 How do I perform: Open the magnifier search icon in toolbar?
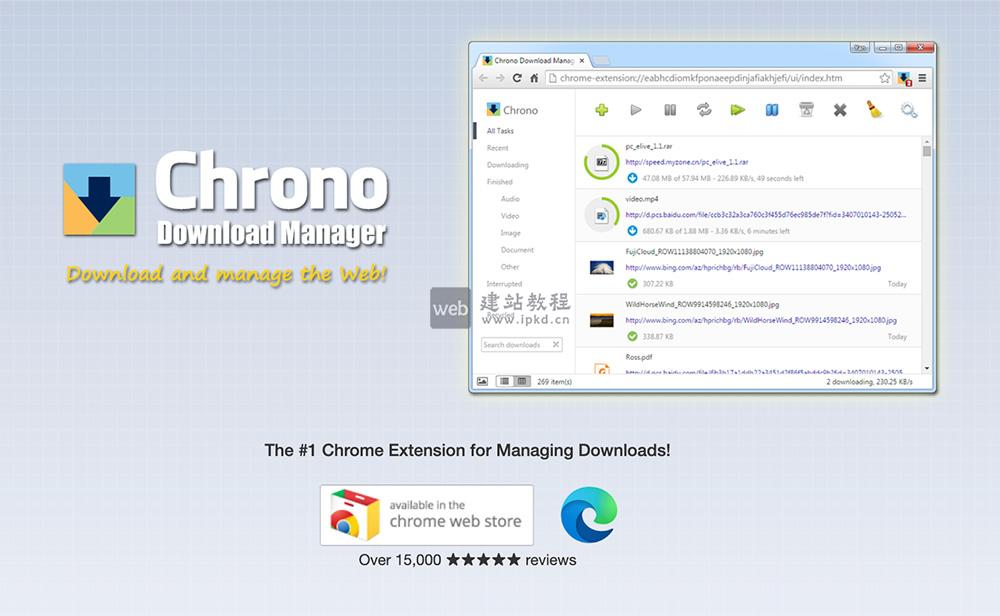909,110
